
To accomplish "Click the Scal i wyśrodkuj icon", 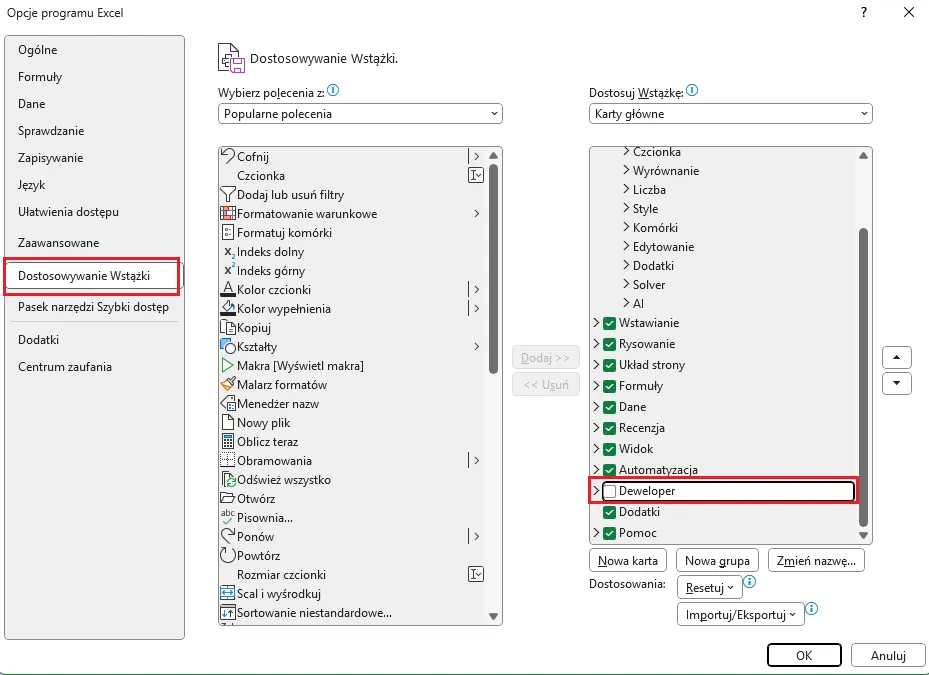I will pos(228,594).
